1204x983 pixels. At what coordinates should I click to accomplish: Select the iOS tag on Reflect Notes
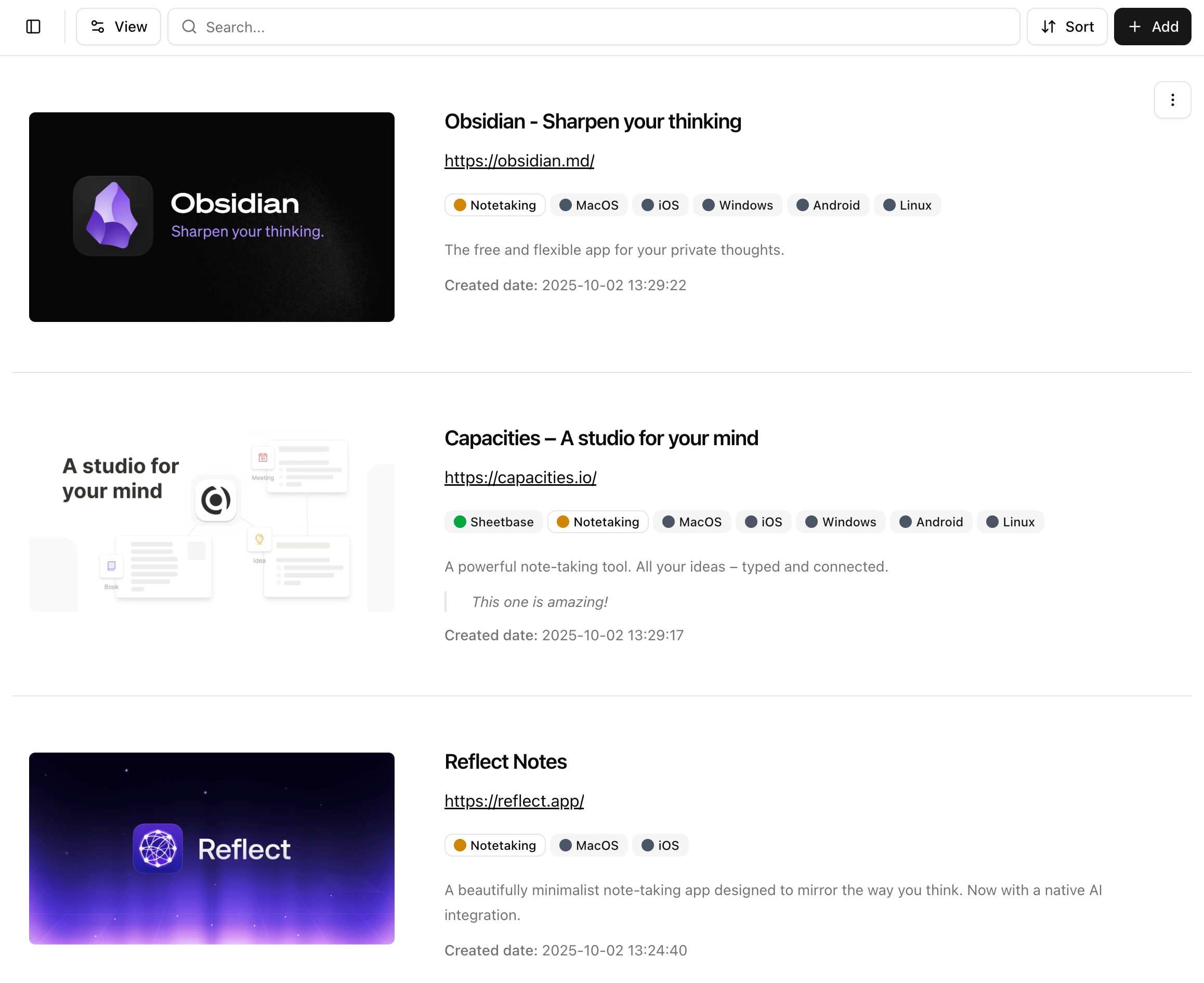click(x=660, y=845)
